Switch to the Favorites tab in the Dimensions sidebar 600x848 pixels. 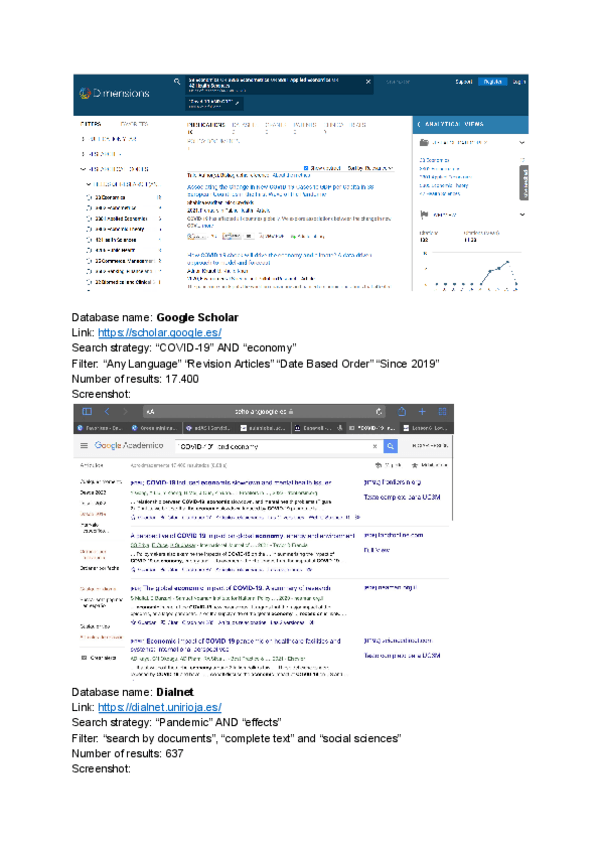tap(134, 124)
